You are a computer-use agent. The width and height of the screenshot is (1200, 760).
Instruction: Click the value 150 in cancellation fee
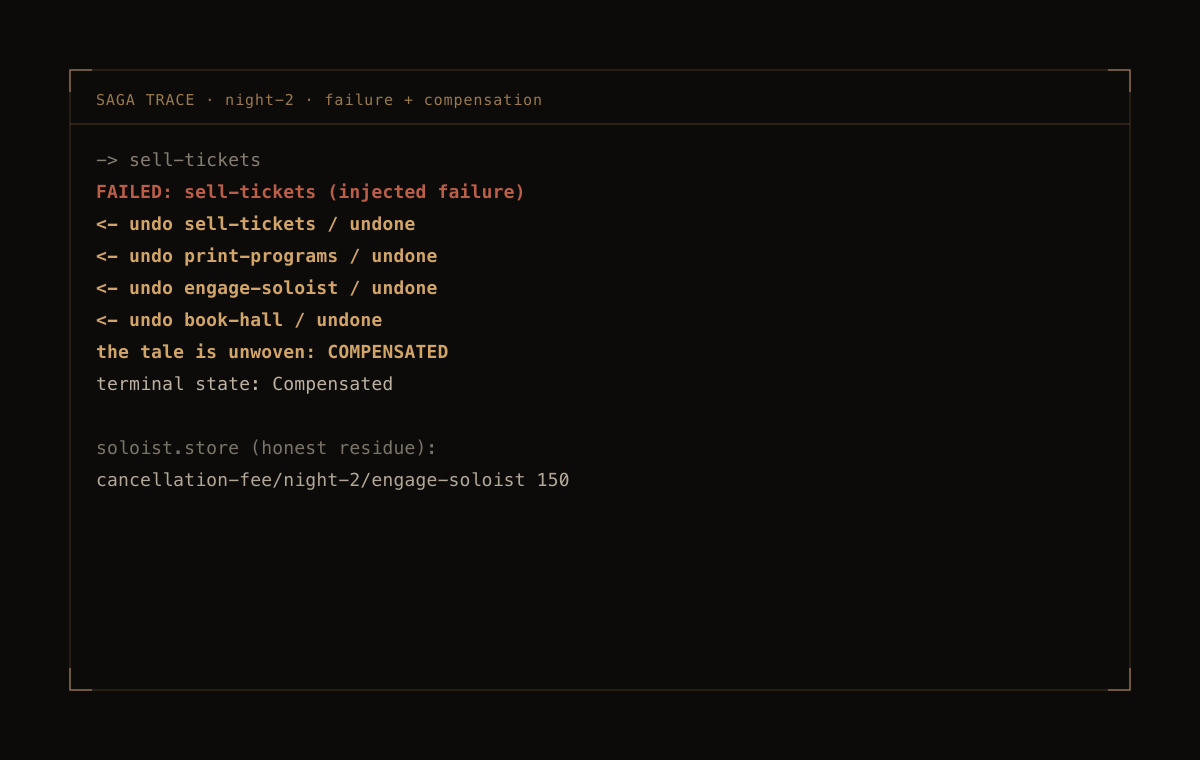[553, 480]
